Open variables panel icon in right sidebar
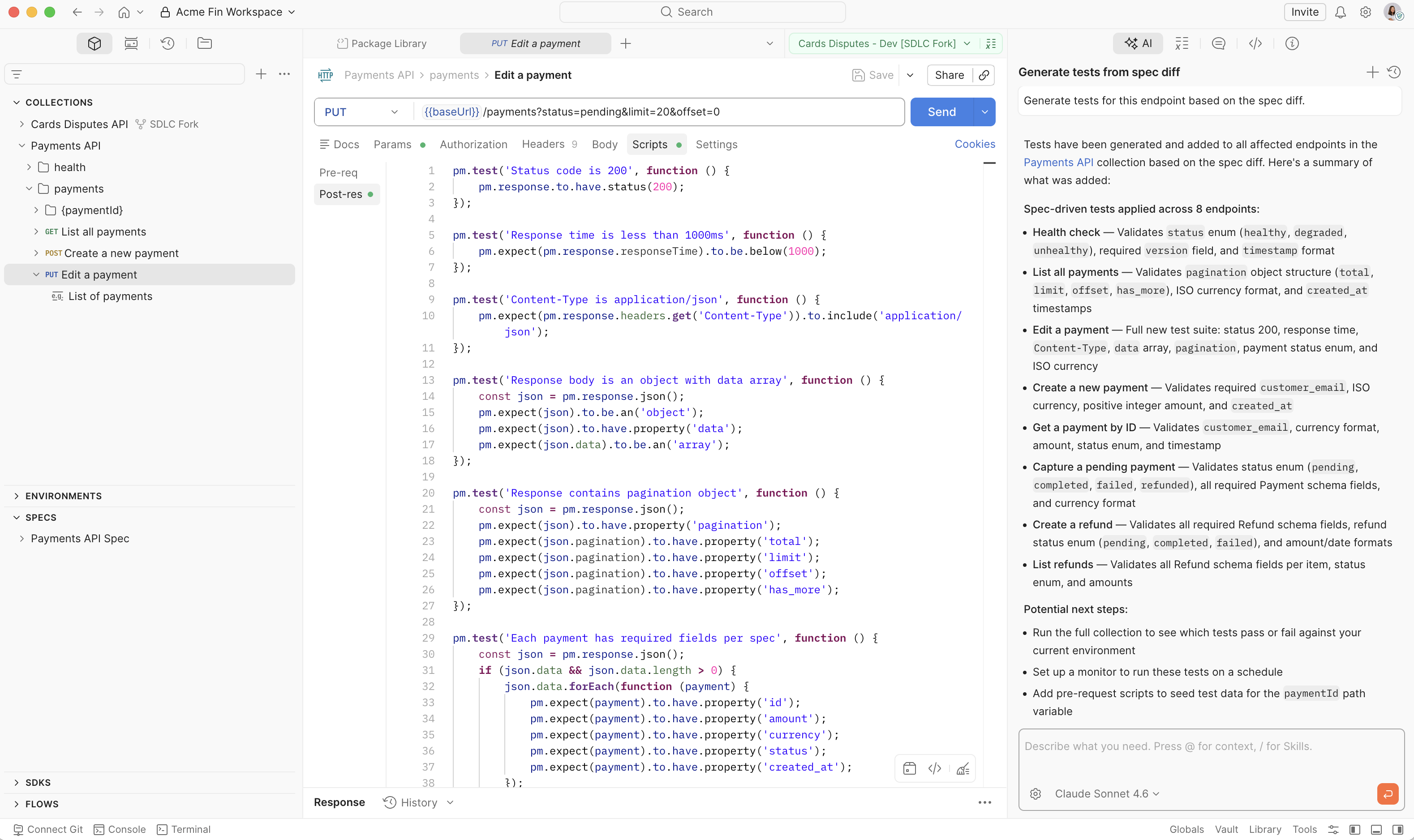 [1182, 43]
